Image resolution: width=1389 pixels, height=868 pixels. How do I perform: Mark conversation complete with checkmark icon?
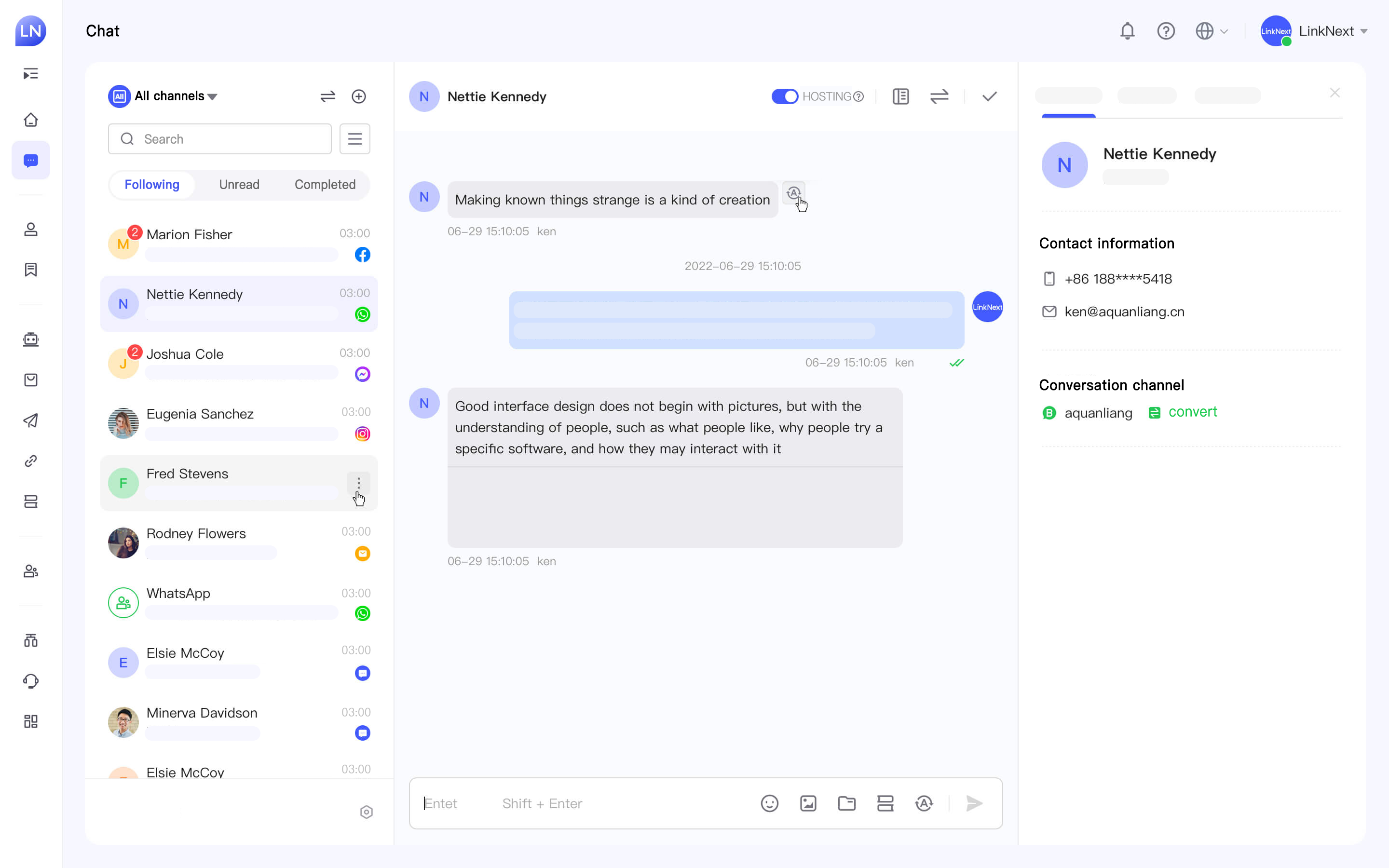coord(989,96)
